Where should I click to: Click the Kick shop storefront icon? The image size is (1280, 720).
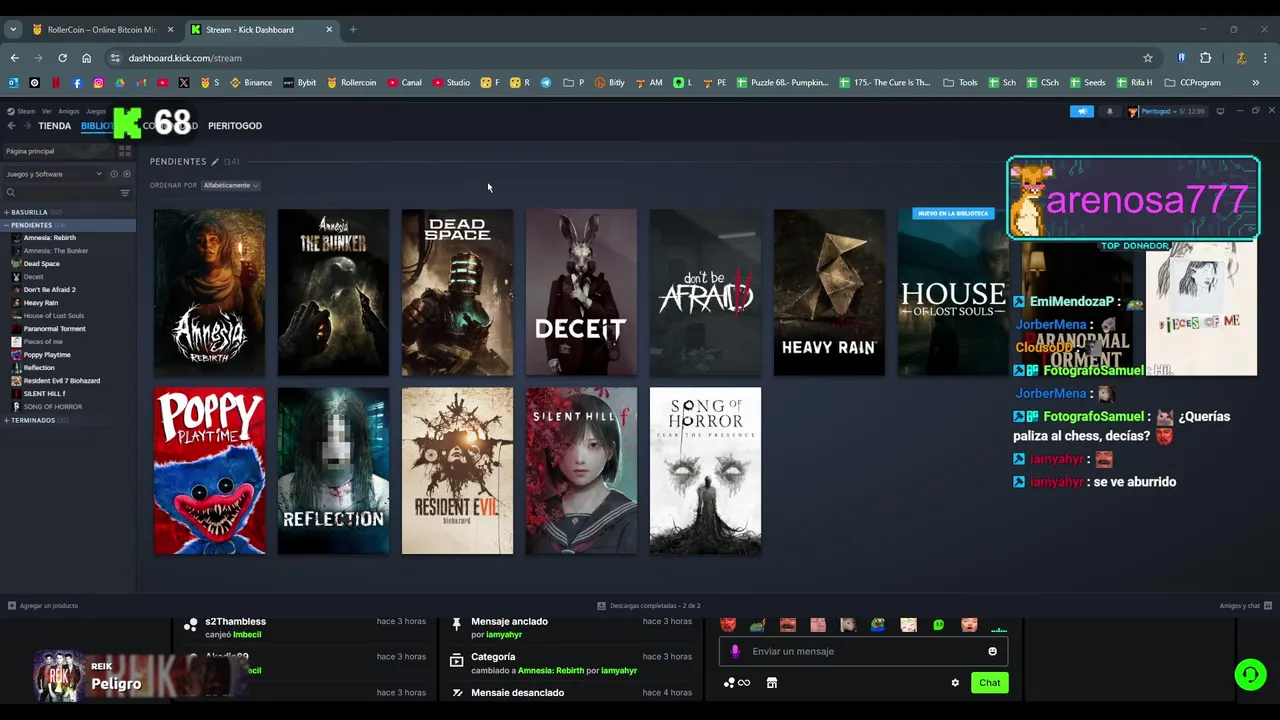click(771, 683)
